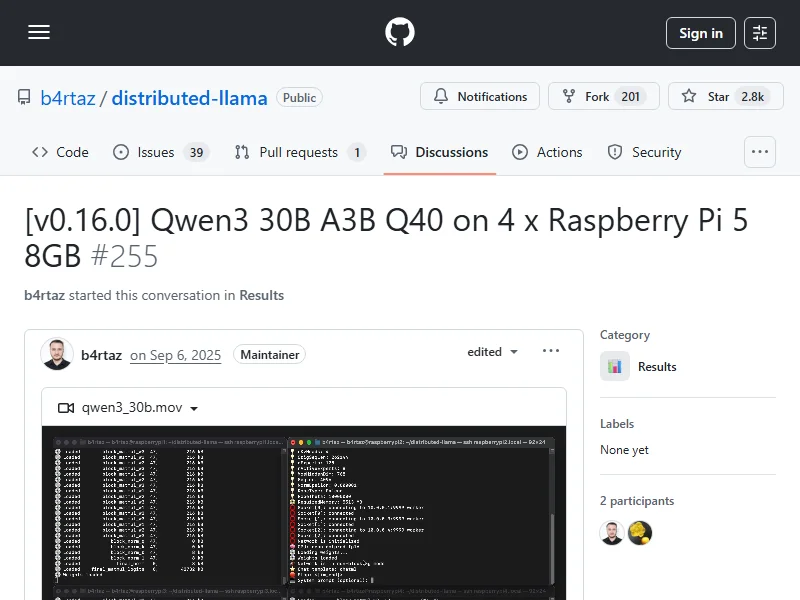
Task: Click the Results category chart icon
Action: pos(615,367)
